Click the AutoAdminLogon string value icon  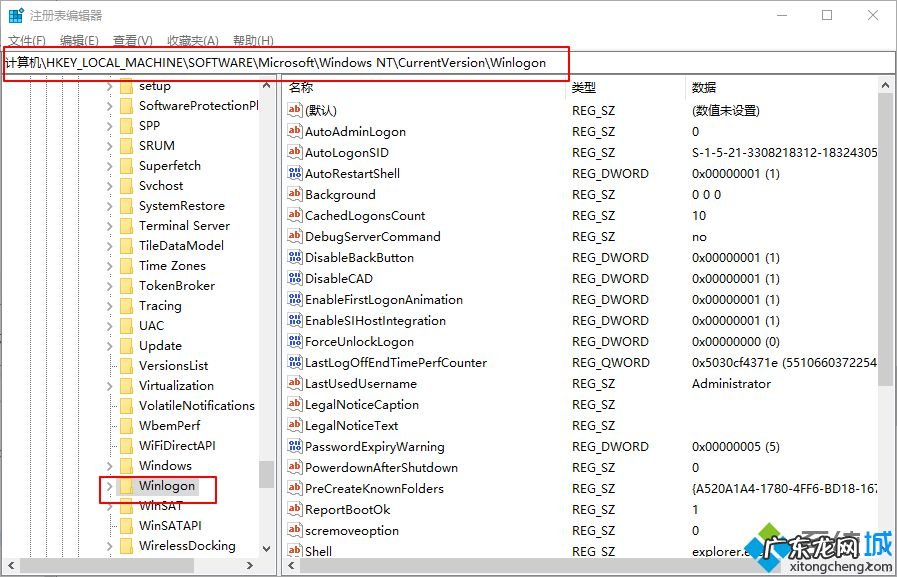coord(295,131)
